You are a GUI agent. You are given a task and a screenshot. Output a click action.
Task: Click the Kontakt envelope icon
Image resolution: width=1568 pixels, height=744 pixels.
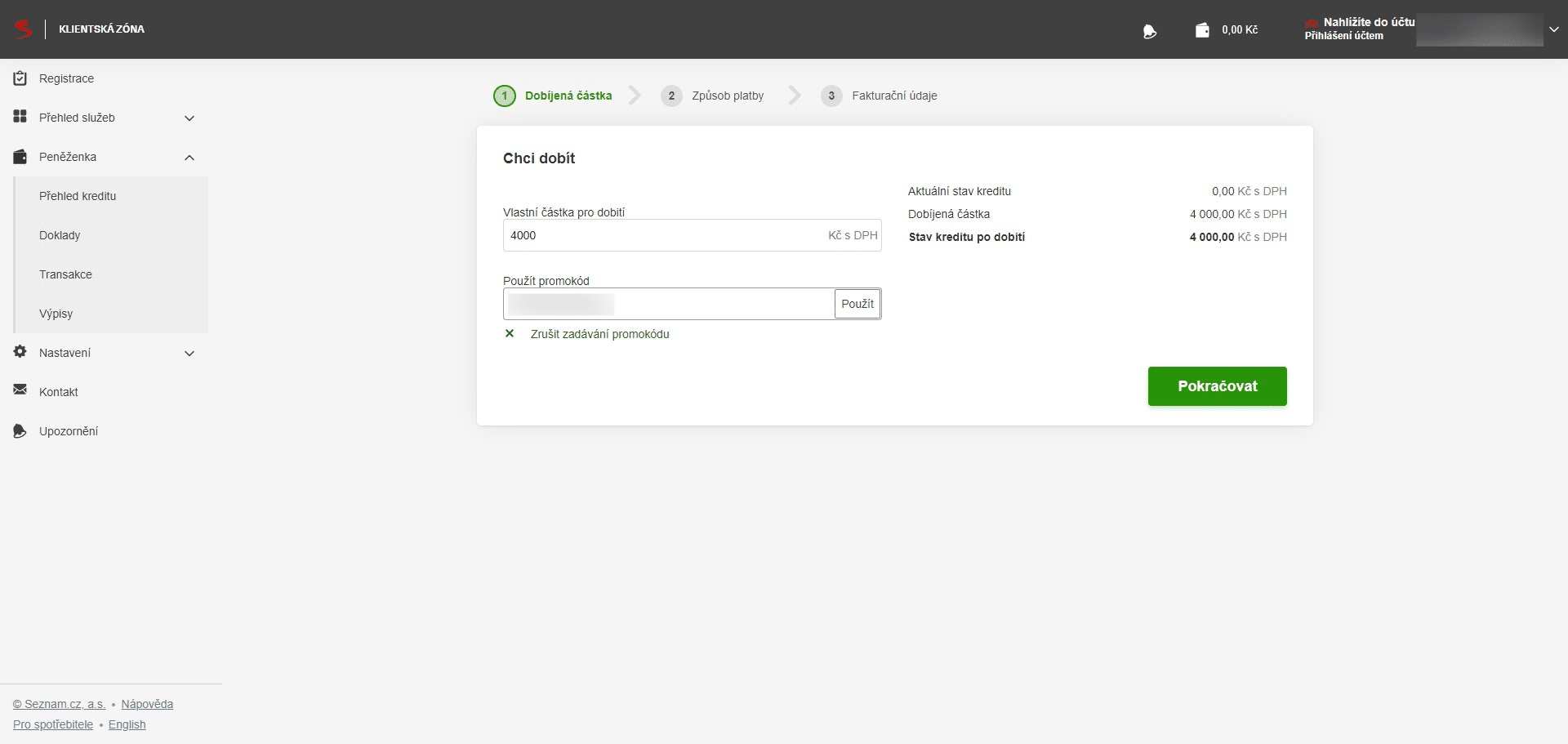coord(20,390)
